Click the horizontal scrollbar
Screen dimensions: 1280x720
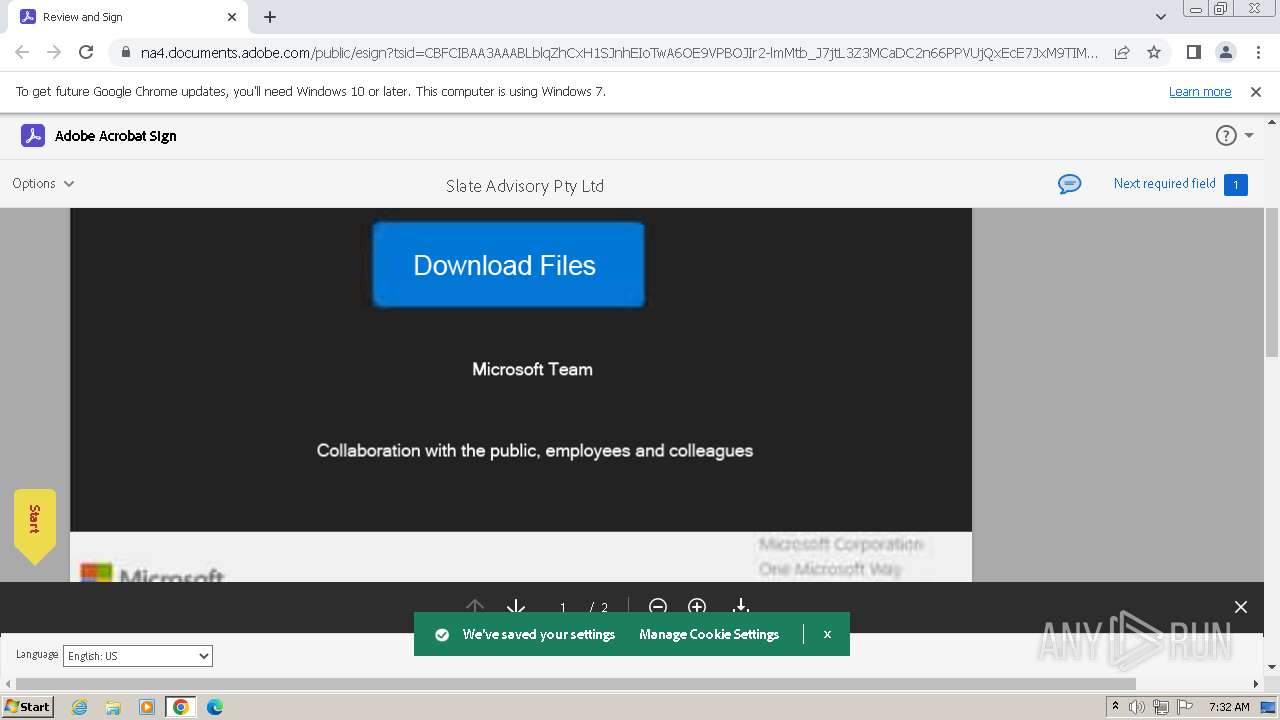coord(576,684)
